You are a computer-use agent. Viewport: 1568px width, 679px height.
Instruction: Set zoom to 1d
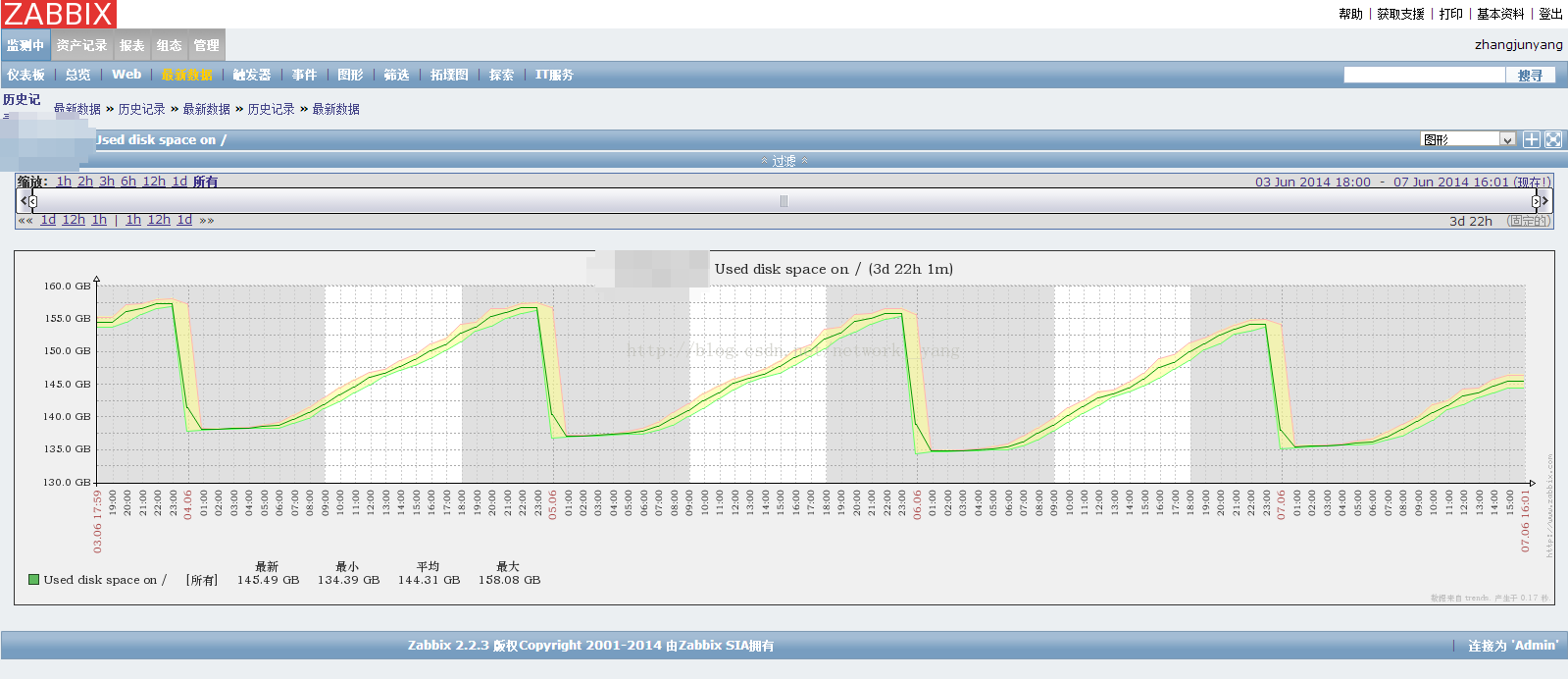click(x=179, y=182)
